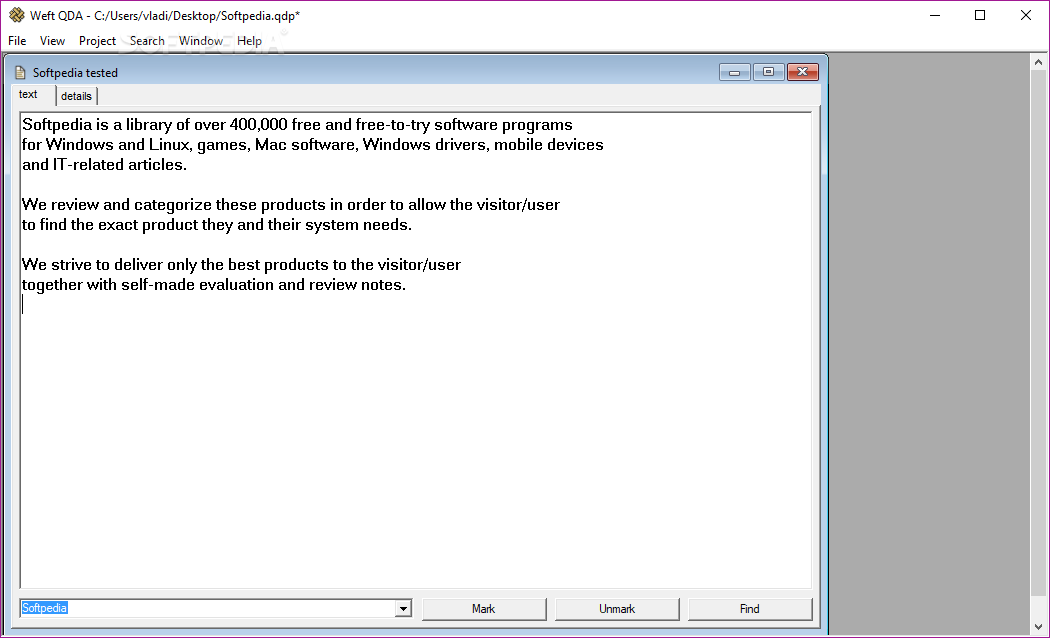Close the Softpedia tested document window

802,72
